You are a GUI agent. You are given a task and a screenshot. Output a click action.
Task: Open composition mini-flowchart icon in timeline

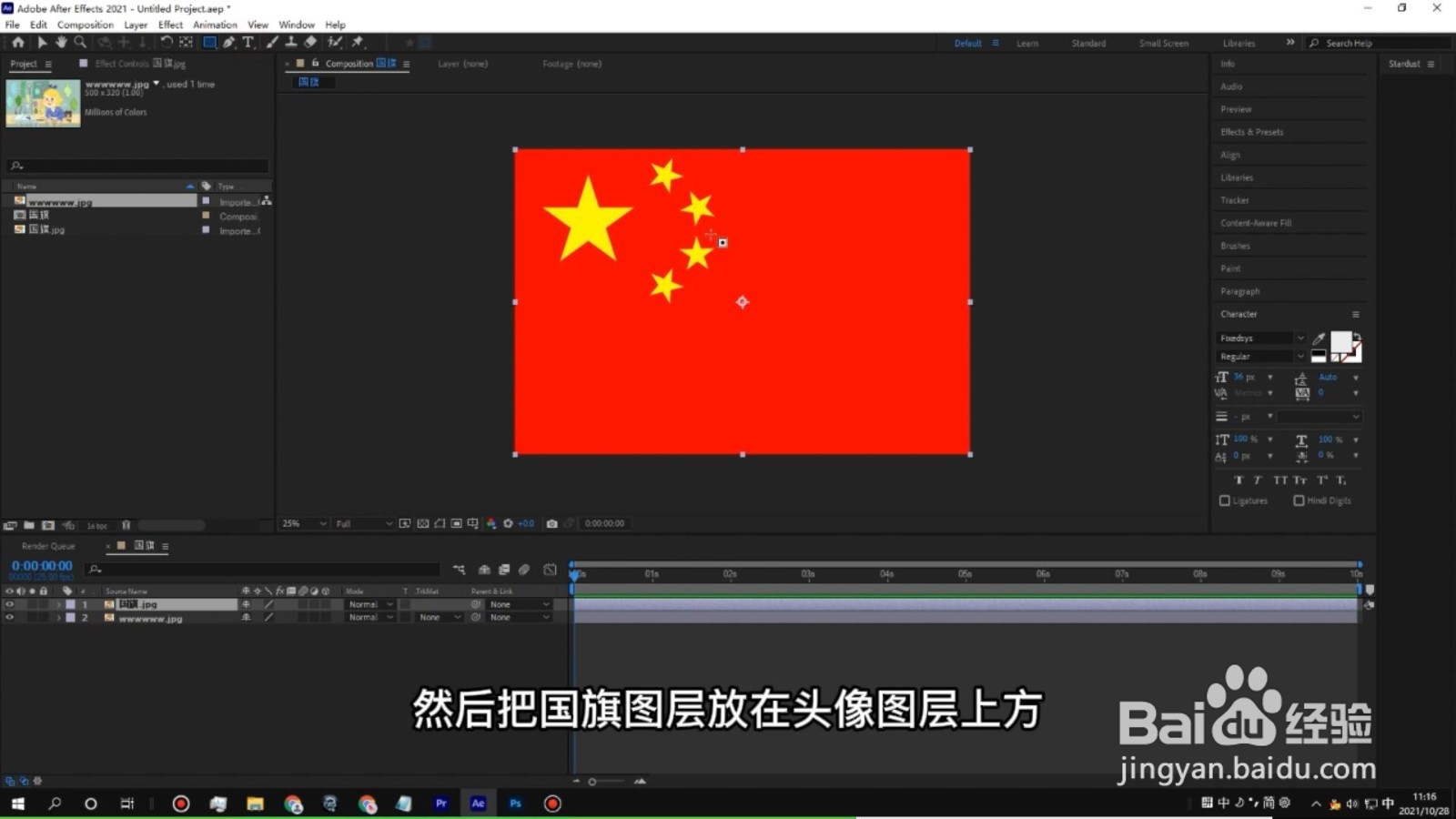459,570
